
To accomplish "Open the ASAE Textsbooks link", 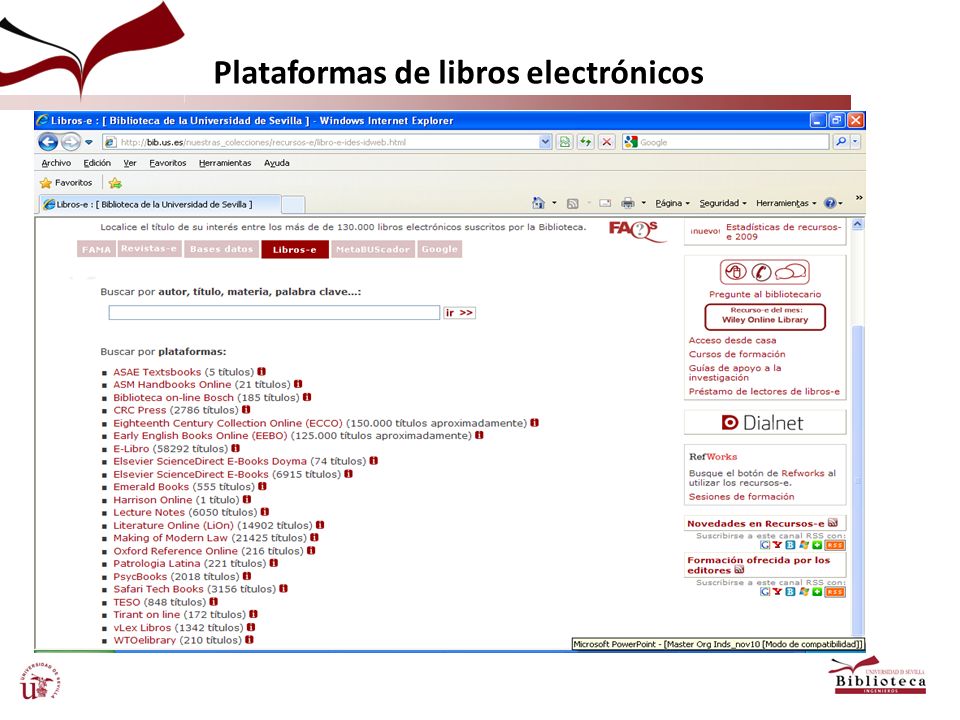I will pos(157,372).
